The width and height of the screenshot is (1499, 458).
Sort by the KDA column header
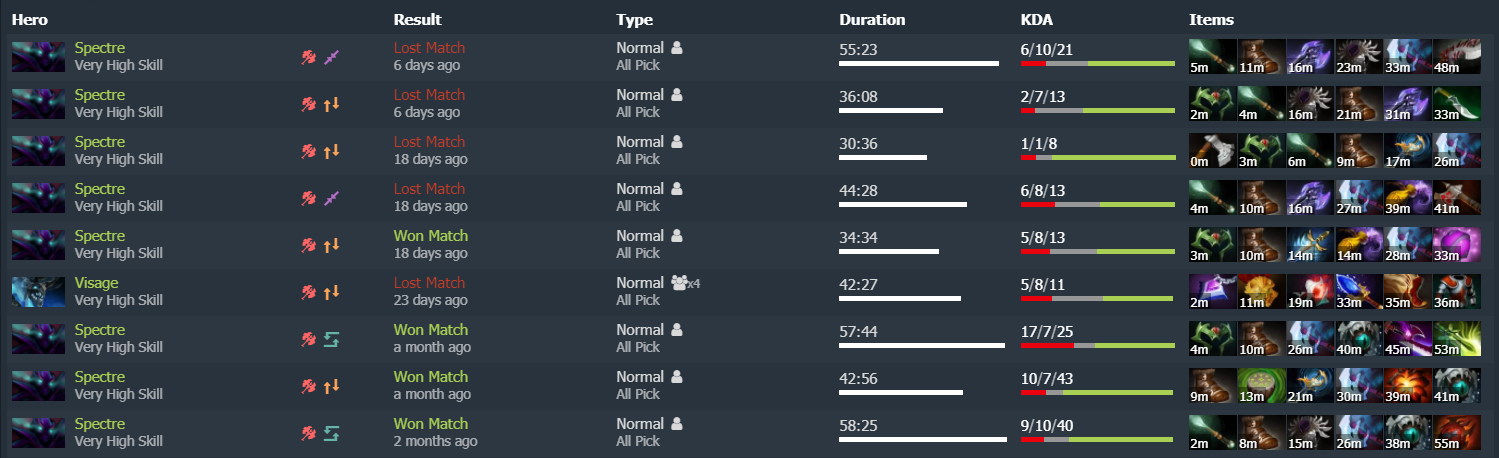point(1036,19)
